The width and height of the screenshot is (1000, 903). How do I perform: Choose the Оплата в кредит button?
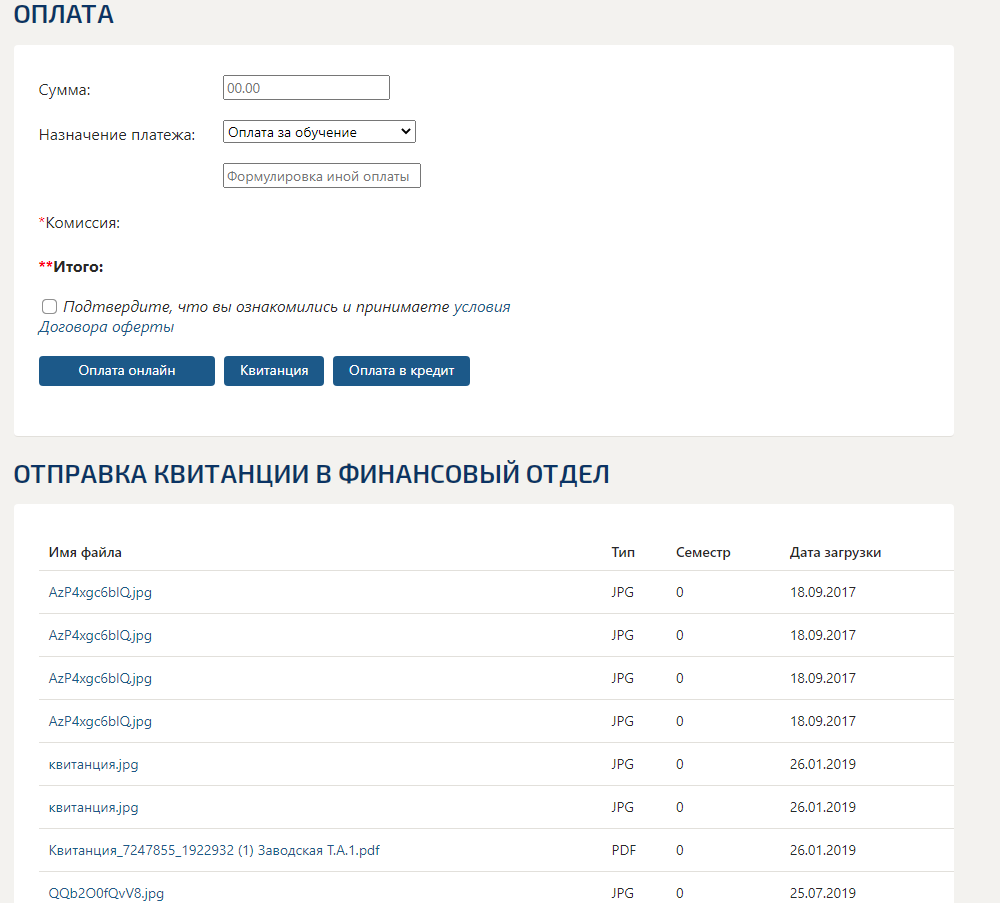click(401, 371)
